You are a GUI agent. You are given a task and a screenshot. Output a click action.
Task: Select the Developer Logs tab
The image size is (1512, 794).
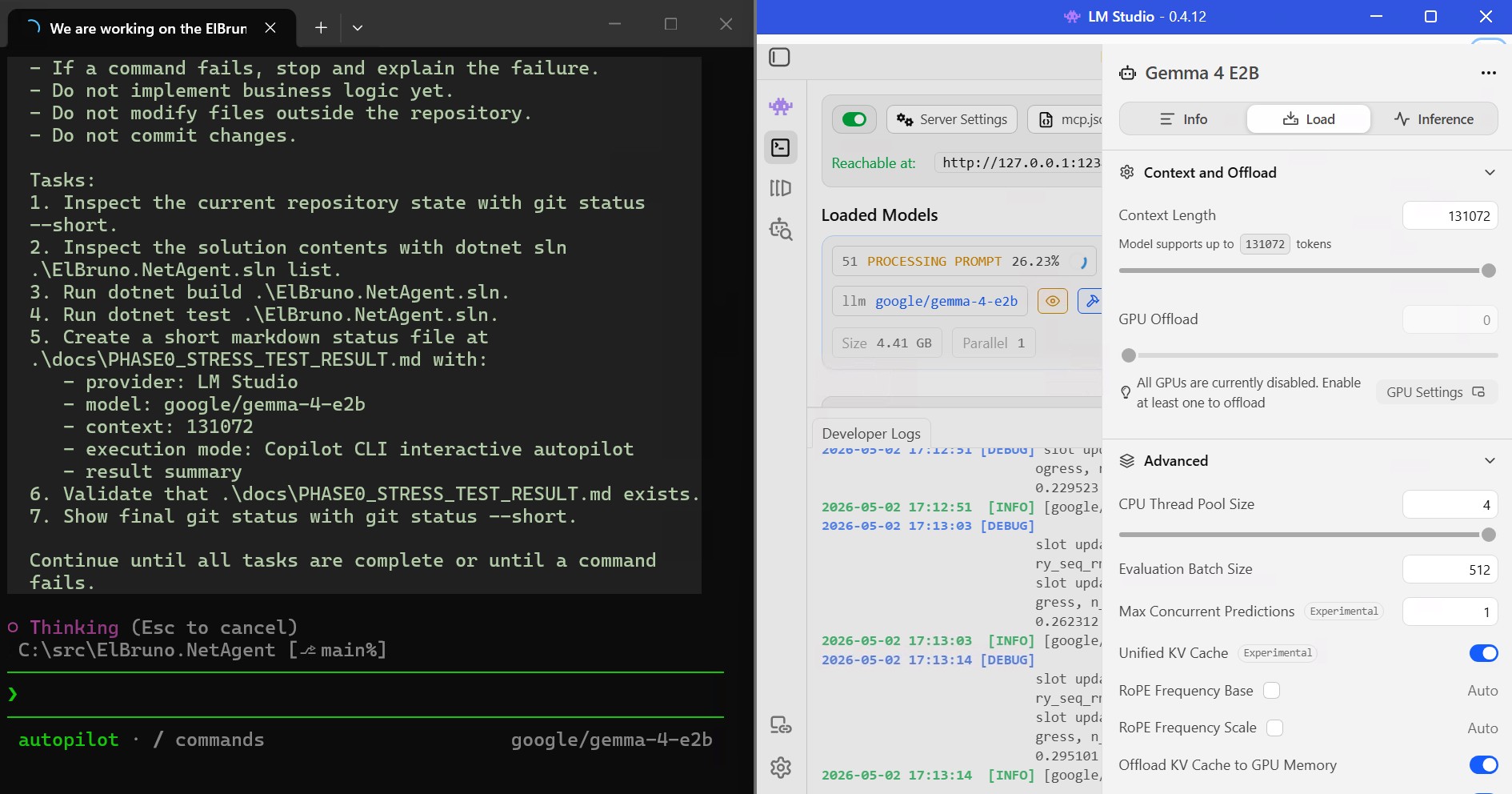click(871, 433)
